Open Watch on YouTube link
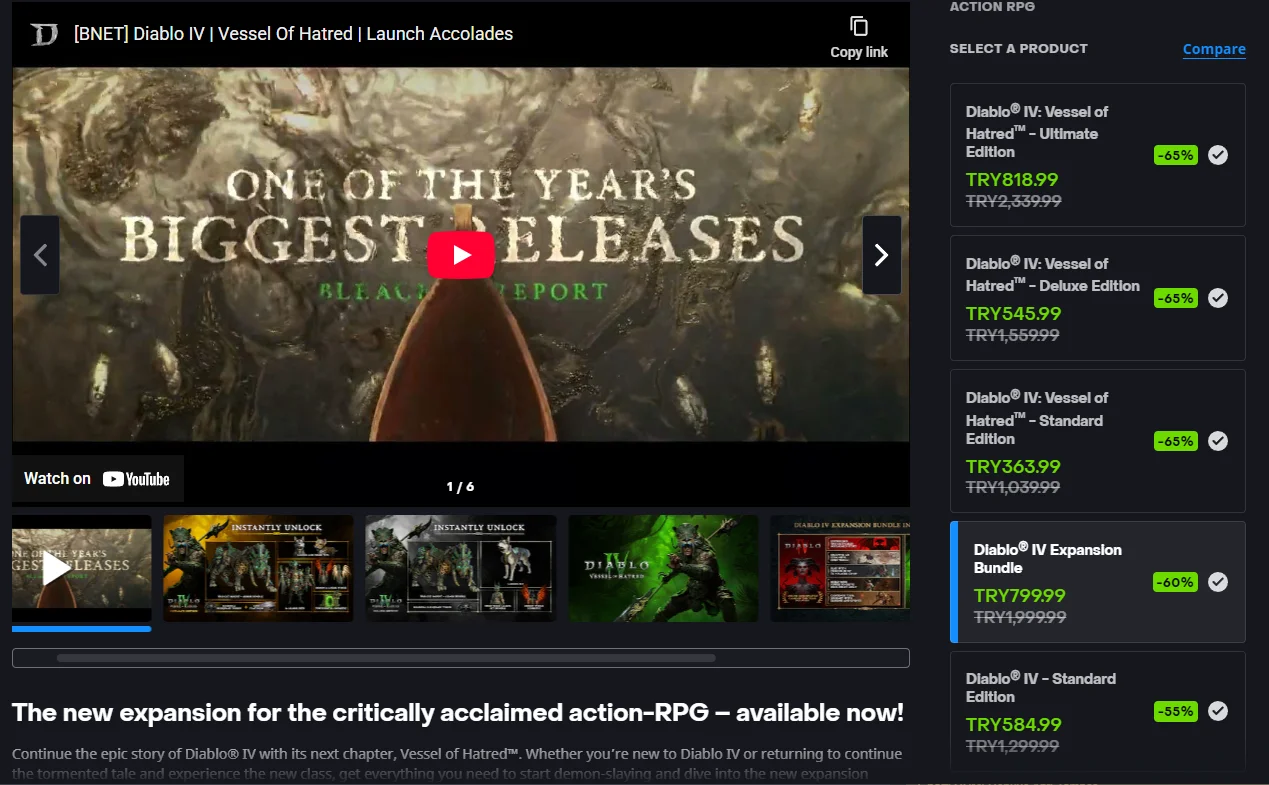 [97, 479]
